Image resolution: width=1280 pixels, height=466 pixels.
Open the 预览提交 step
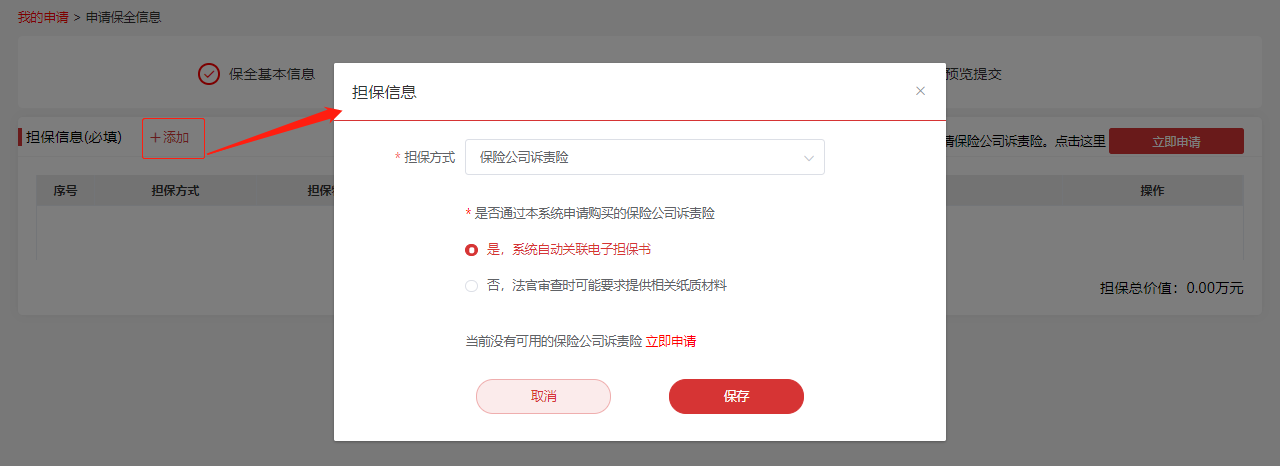coord(974,74)
